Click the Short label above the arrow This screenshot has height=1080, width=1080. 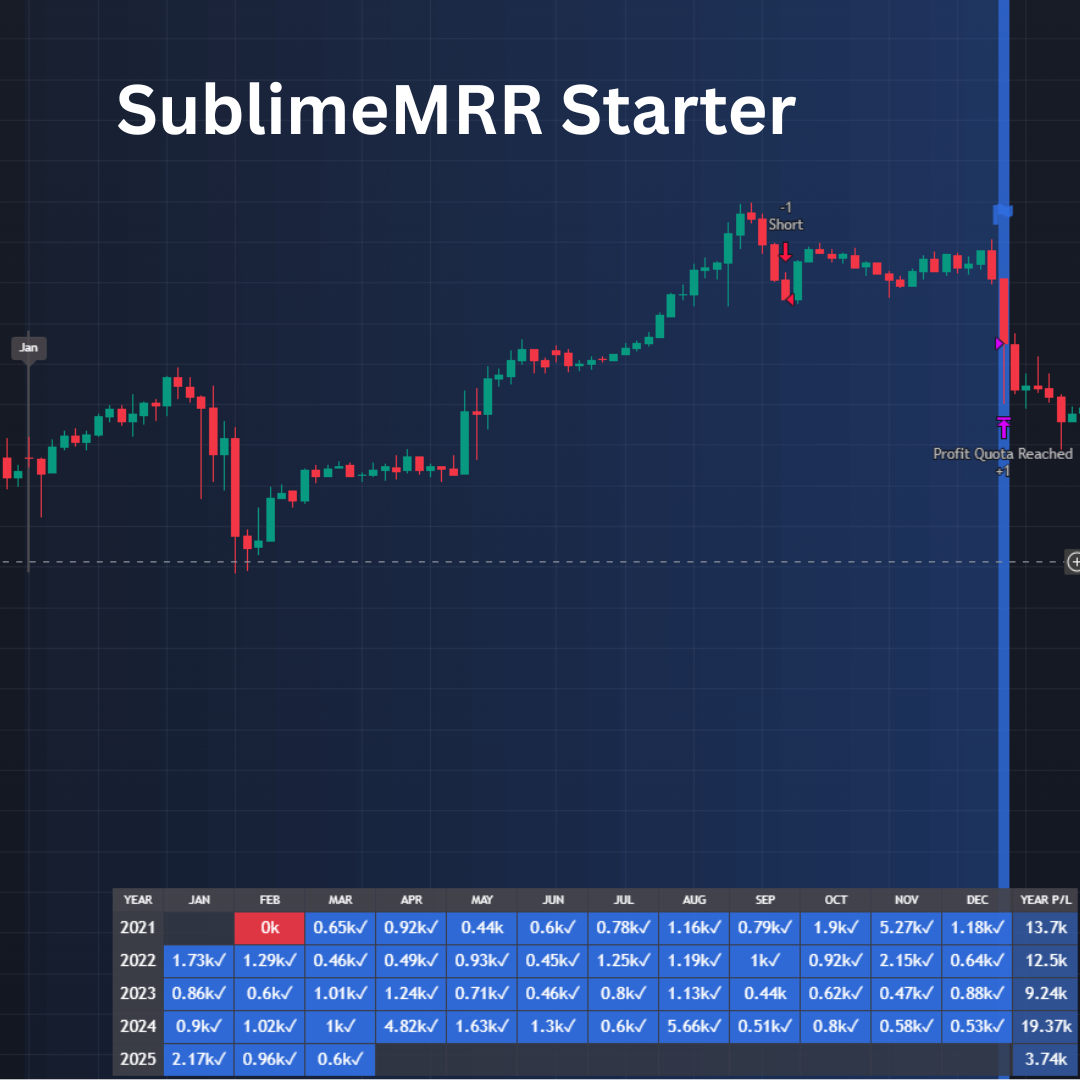point(785,225)
